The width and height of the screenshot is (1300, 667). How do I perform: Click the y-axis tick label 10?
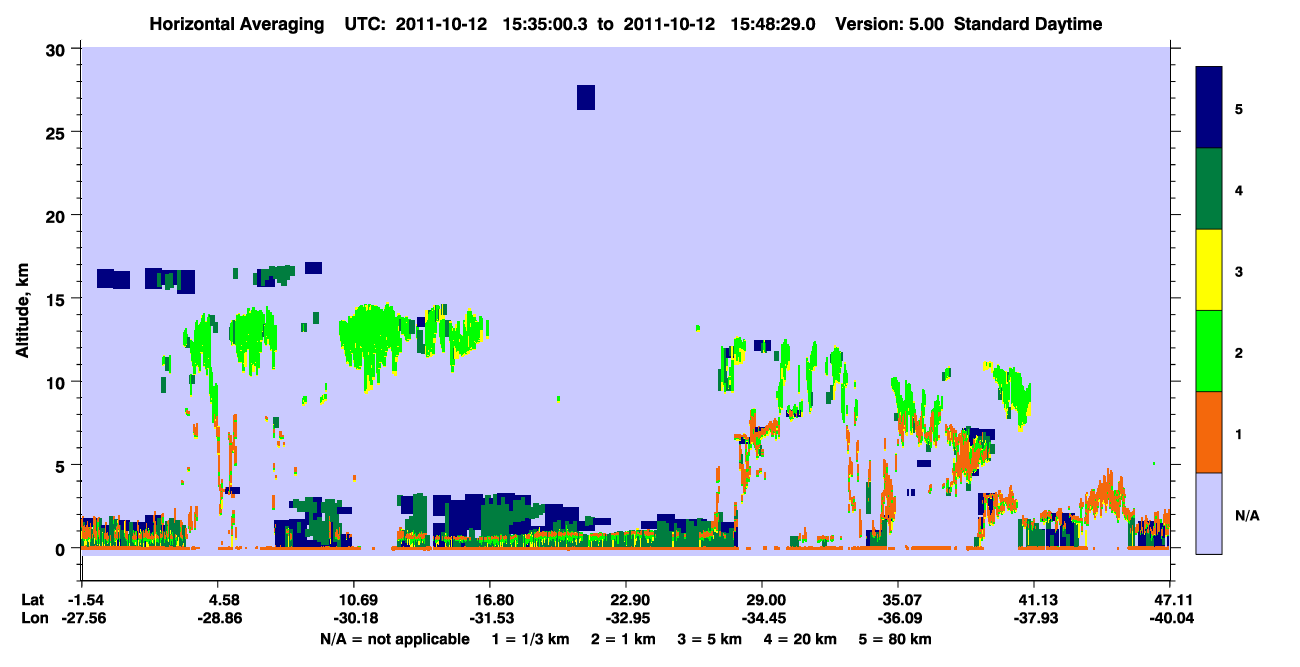[x=58, y=382]
